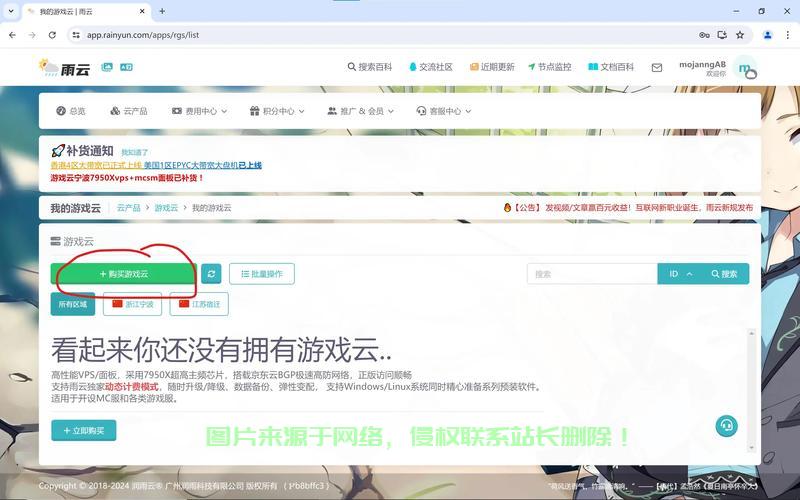800x500 pixels.
Task: Click the panel vertical scrollbar
Action: tap(751, 390)
